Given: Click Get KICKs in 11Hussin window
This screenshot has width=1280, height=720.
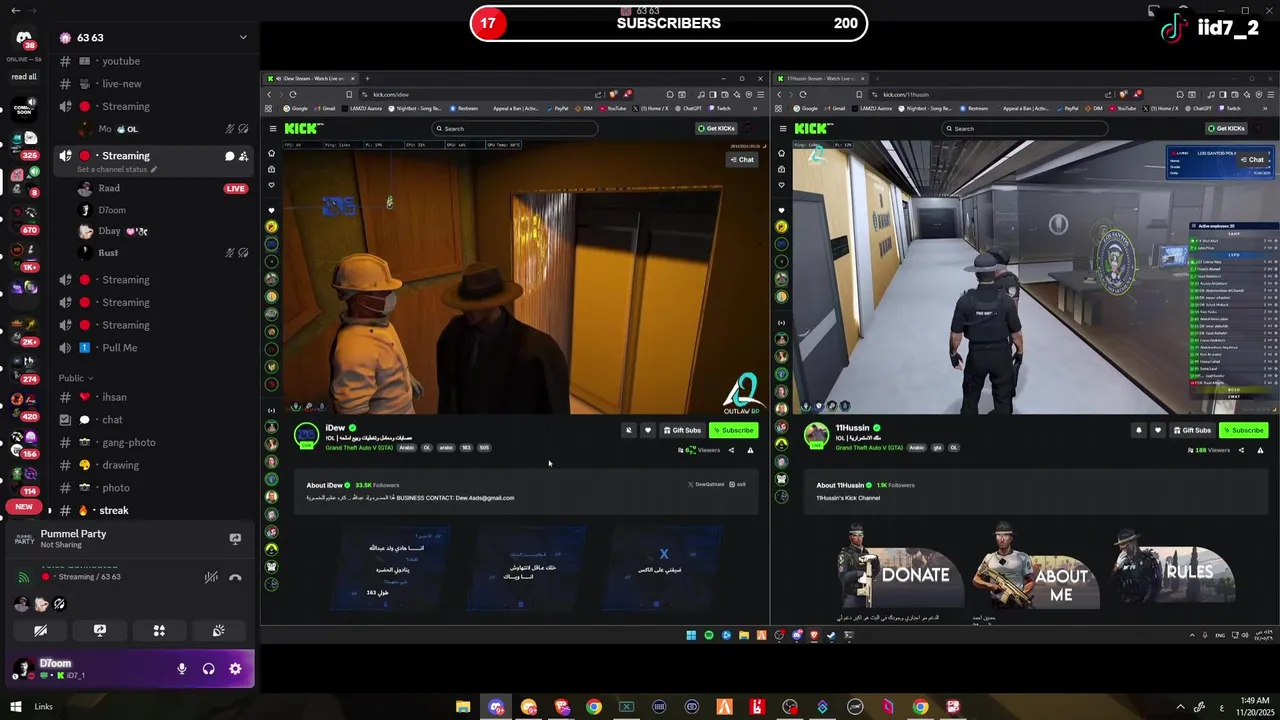Looking at the screenshot, I should [x=1226, y=128].
